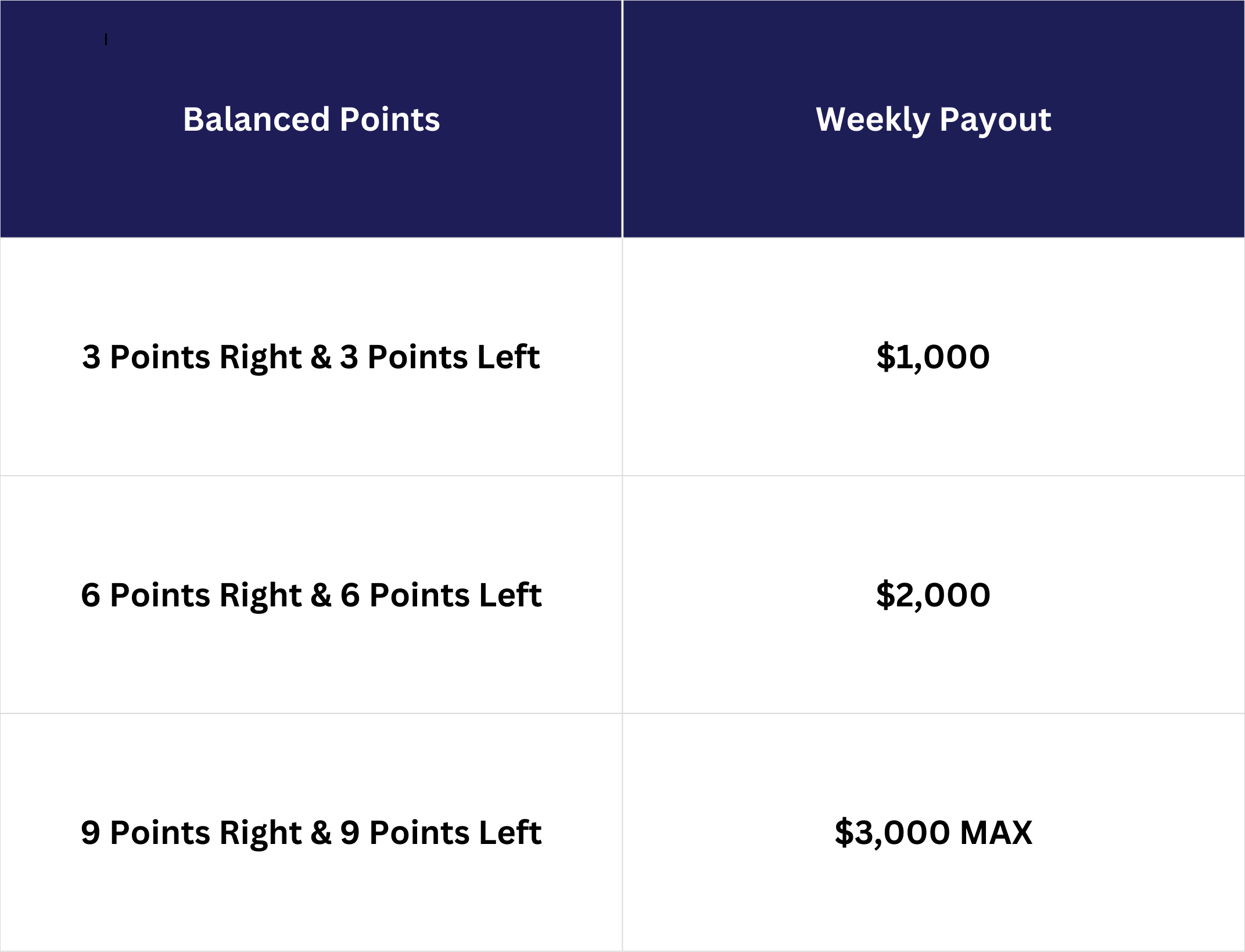Click the word "Payout" in the header
Image resolution: width=1245 pixels, height=952 pixels.
point(995,120)
